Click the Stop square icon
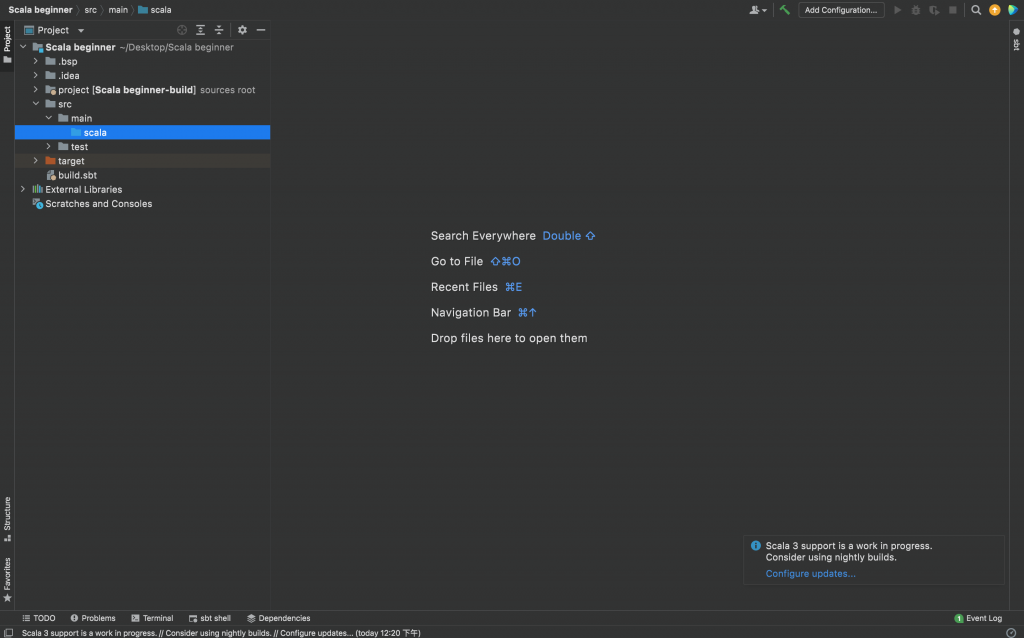The image size is (1024, 638). click(x=953, y=10)
